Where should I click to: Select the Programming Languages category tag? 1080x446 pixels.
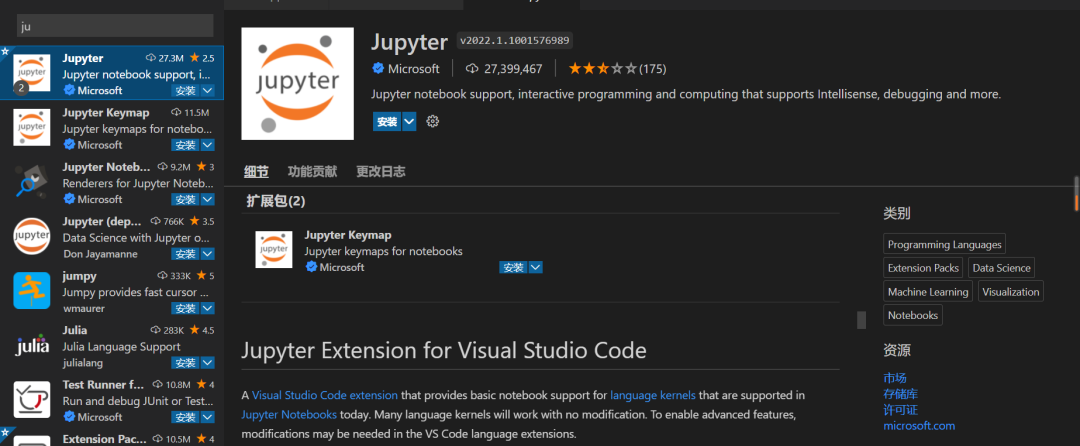pos(944,244)
